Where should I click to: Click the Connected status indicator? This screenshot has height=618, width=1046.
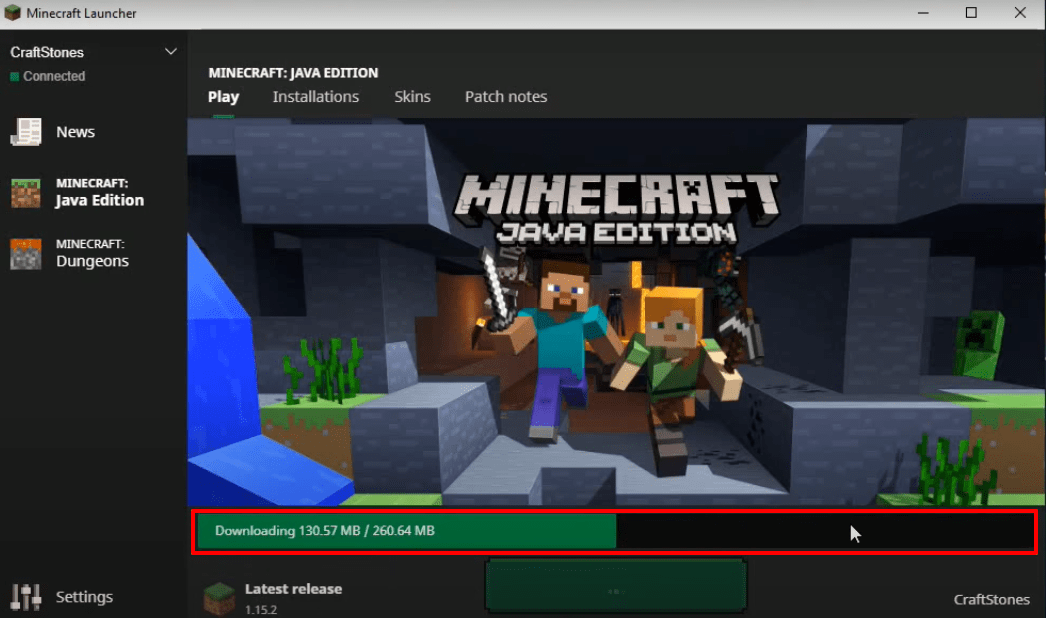(47, 76)
